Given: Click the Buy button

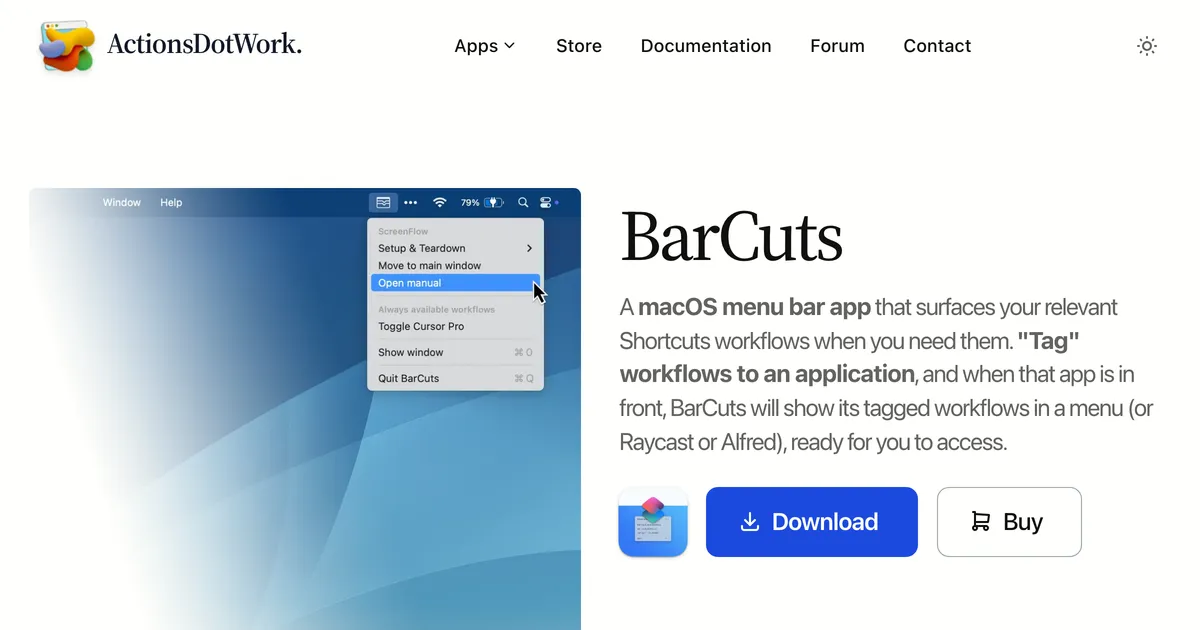Looking at the screenshot, I should pos(1009,522).
